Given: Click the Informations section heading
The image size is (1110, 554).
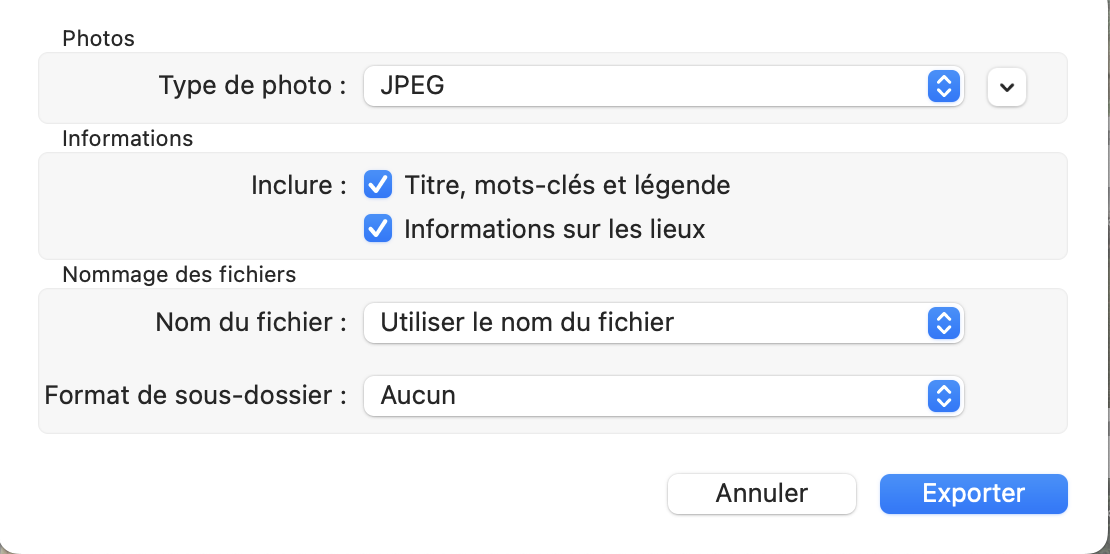Looking at the screenshot, I should click(x=127, y=138).
